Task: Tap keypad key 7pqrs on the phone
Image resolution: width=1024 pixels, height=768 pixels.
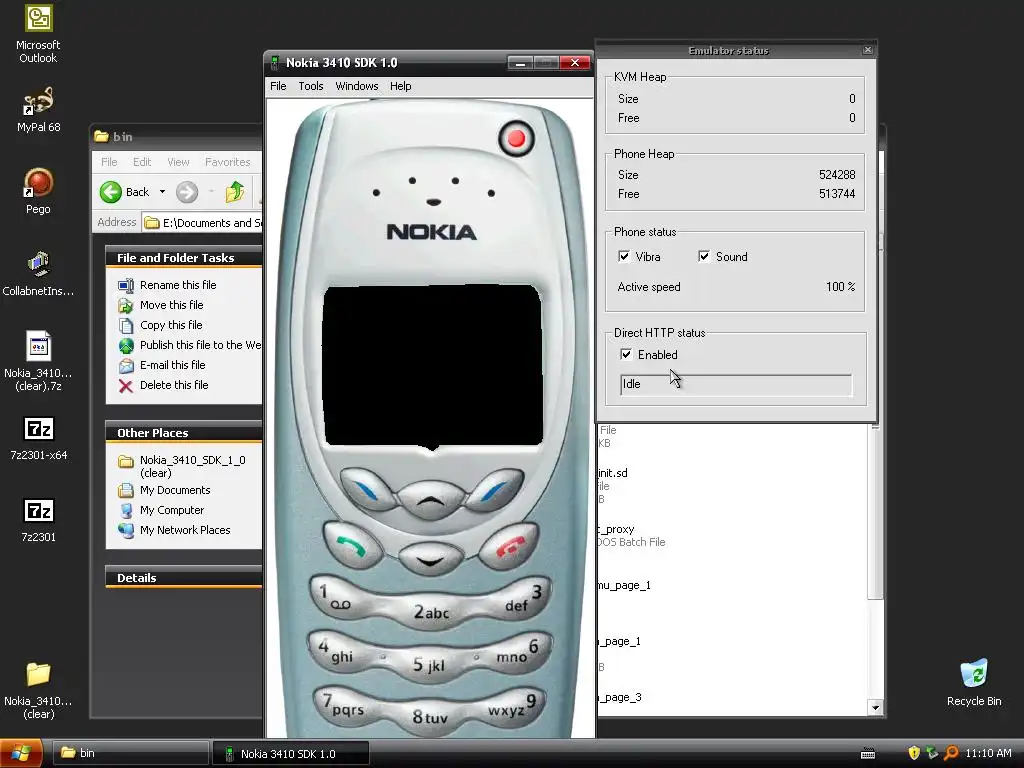Action: pyautogui.click(x=345, y=705)
